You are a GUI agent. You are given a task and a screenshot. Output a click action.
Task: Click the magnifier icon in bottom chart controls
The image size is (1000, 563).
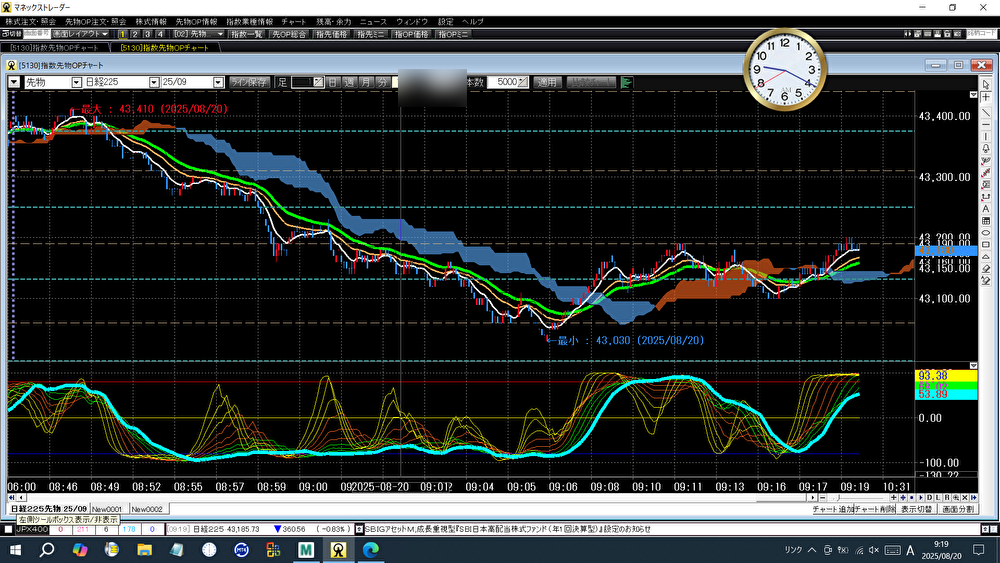956,497
